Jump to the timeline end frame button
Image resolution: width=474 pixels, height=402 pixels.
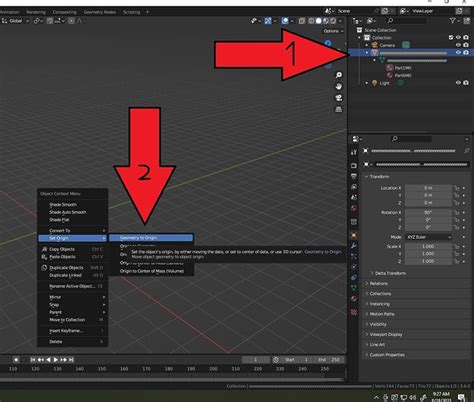71,360
